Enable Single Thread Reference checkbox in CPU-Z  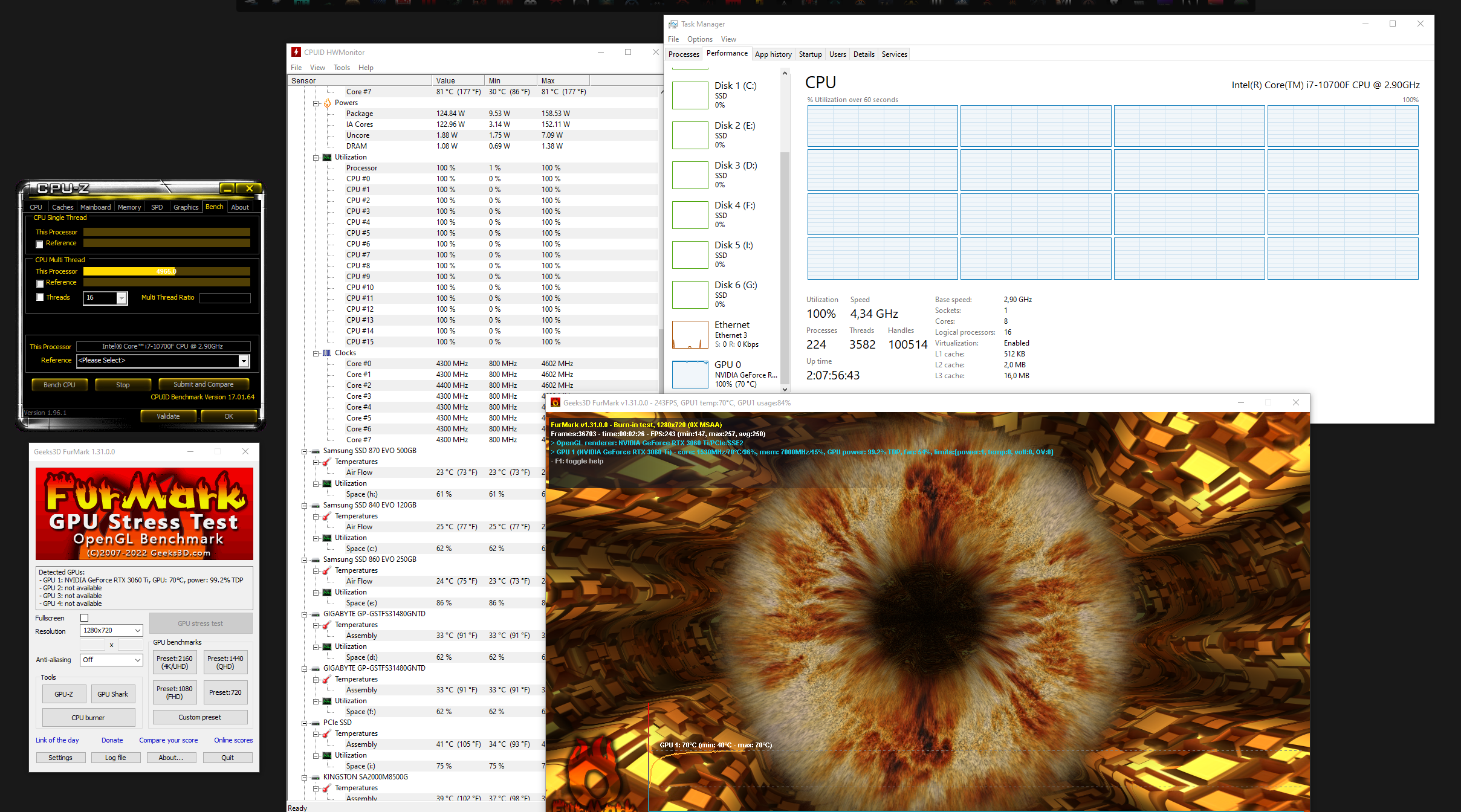pyautogui.click(x=40, y=244)
